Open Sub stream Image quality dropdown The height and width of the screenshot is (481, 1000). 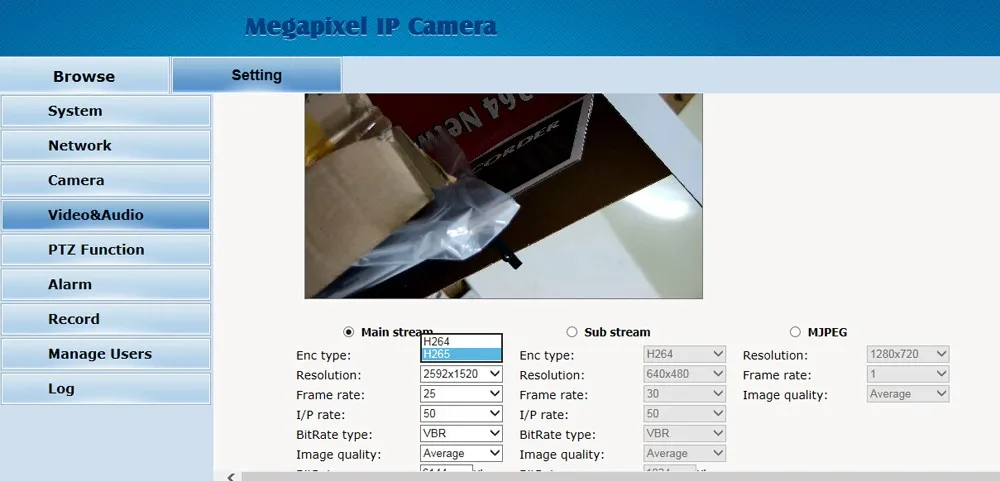click(684, 453)
